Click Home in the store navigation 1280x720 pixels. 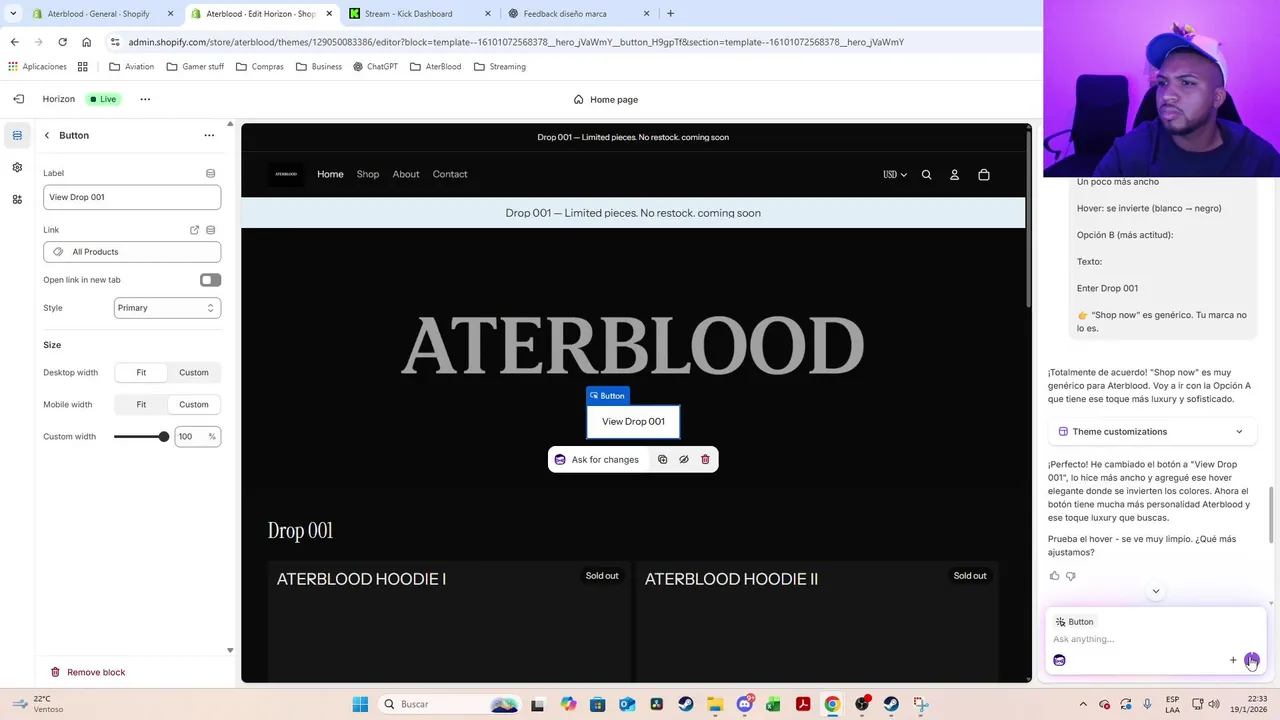point(330,174)
